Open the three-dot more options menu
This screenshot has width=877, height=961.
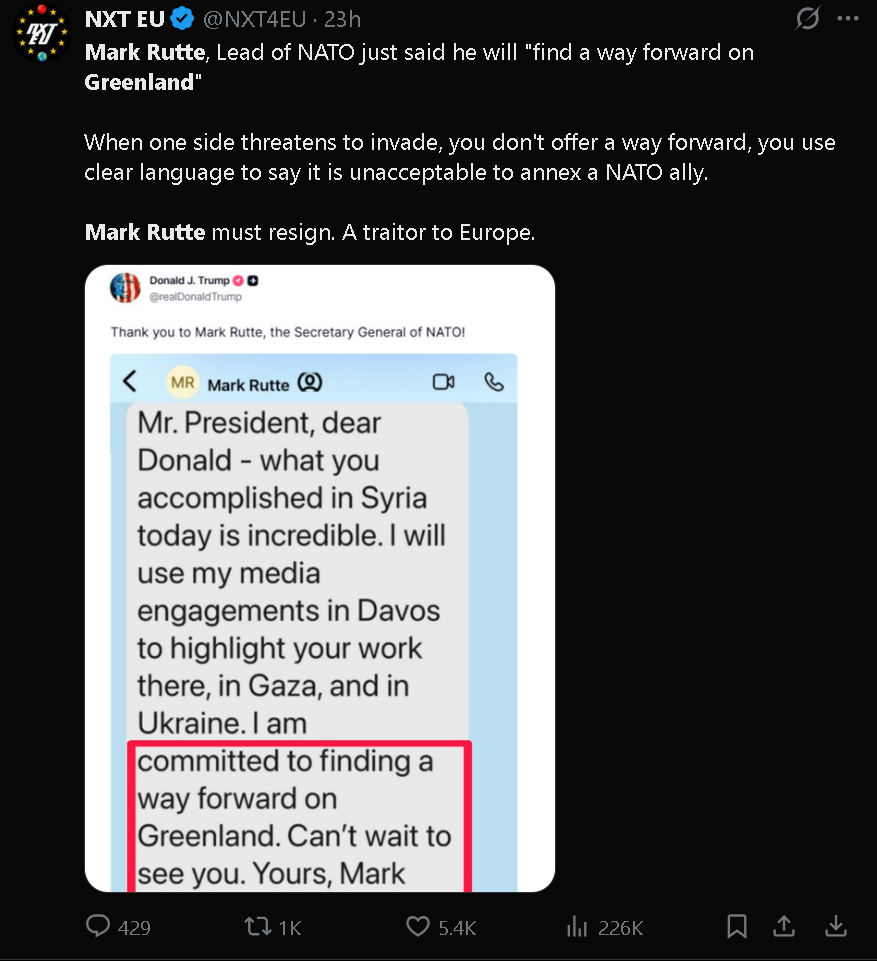(x=848, y=20)
